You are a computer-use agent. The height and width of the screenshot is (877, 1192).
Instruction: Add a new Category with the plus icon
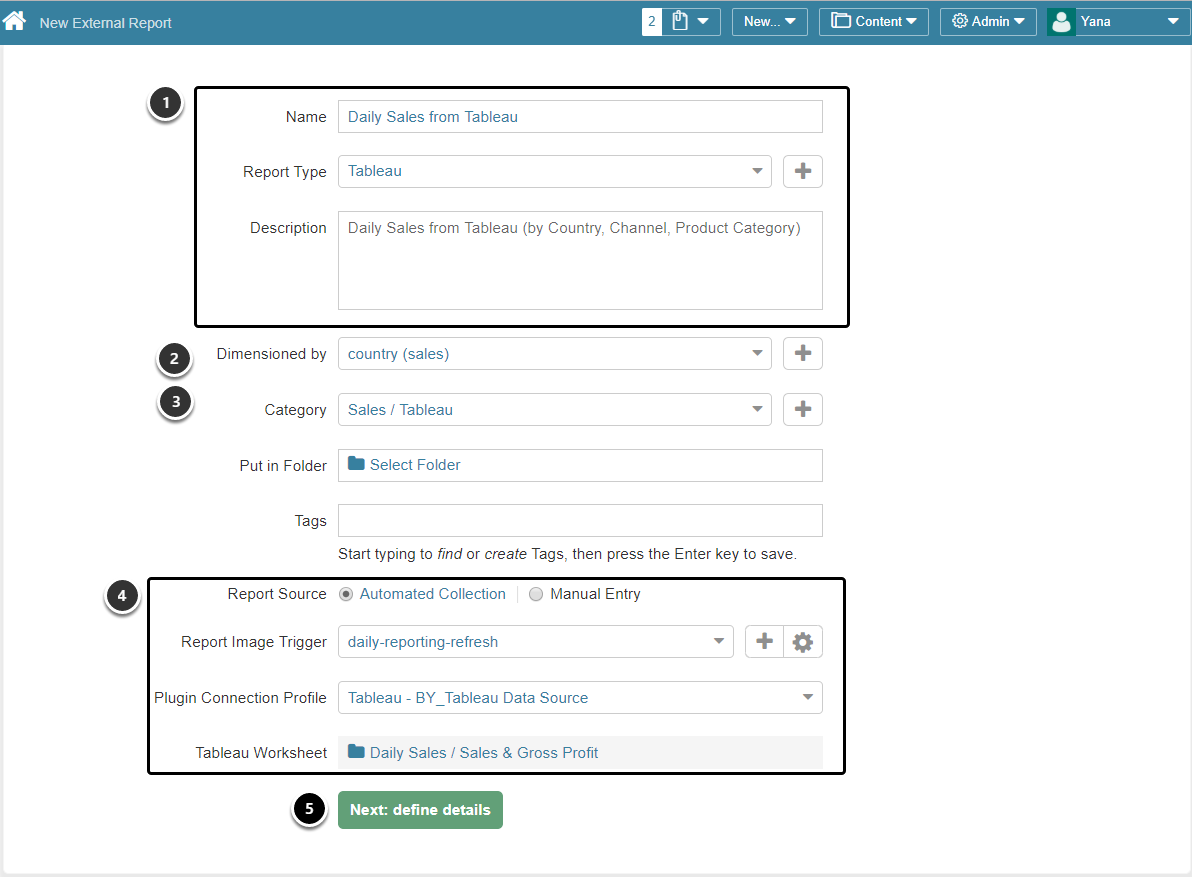[x=802, y=409]
